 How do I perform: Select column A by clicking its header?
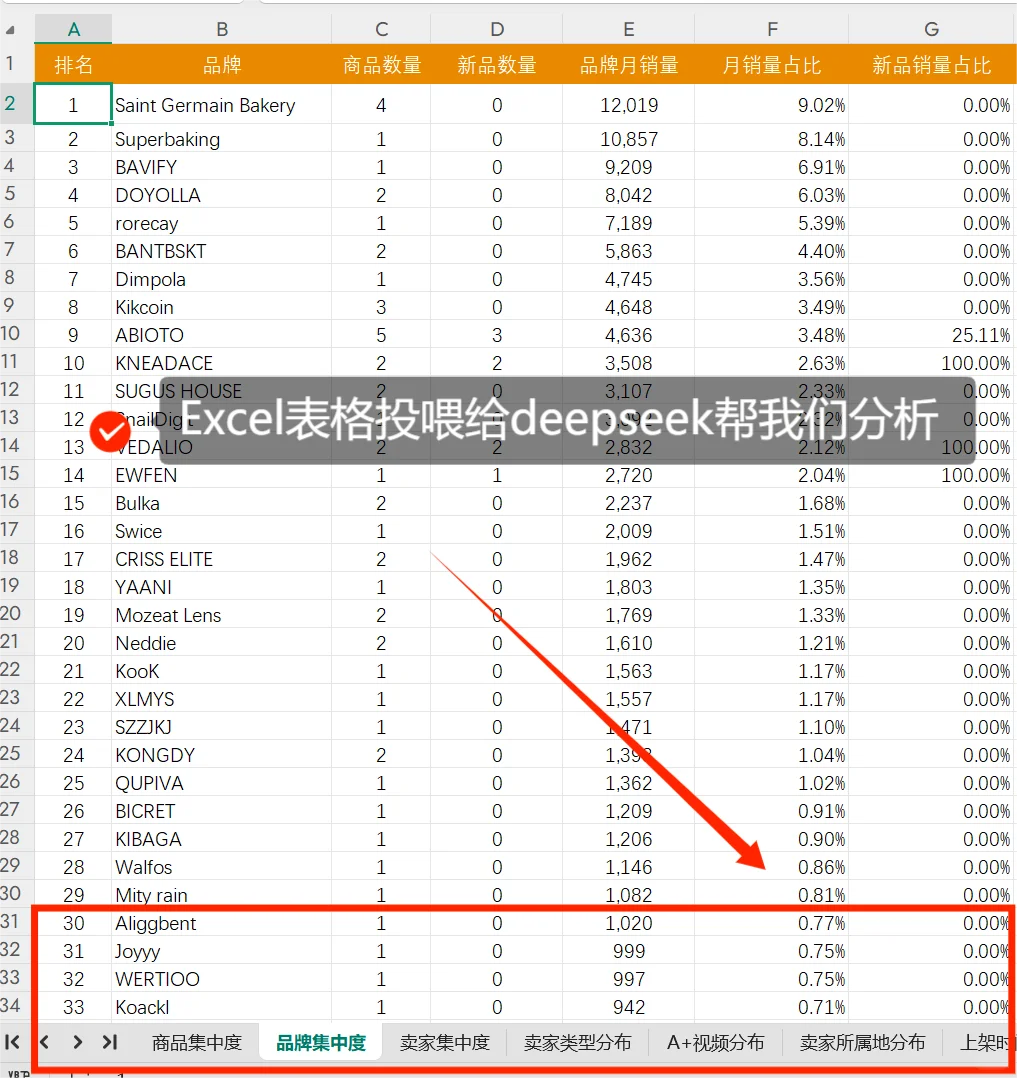point(73,29)
